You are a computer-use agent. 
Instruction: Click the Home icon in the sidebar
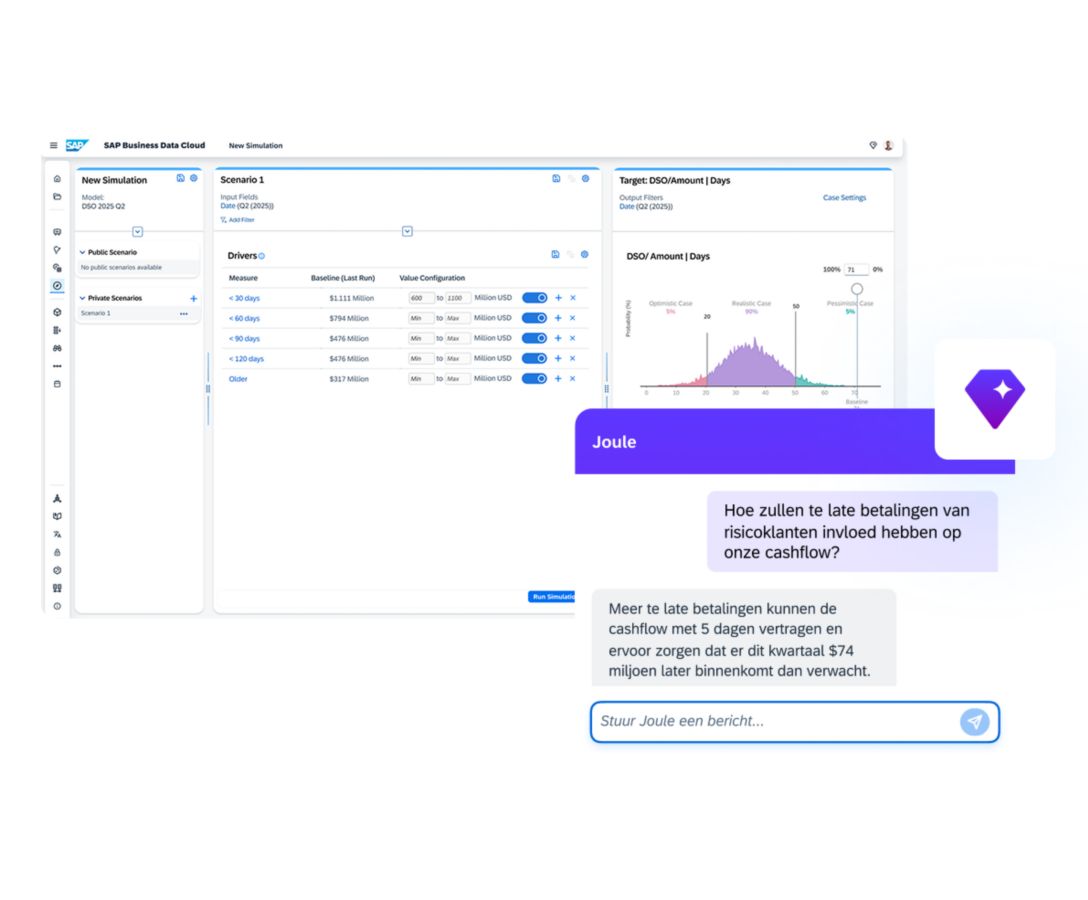click(57, 179)
